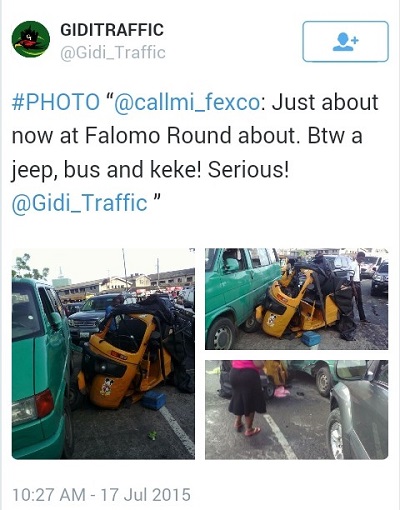Click the 10:27 AM tweet timestamp
The height and width of the screenshot is (510, 400).
48,495
